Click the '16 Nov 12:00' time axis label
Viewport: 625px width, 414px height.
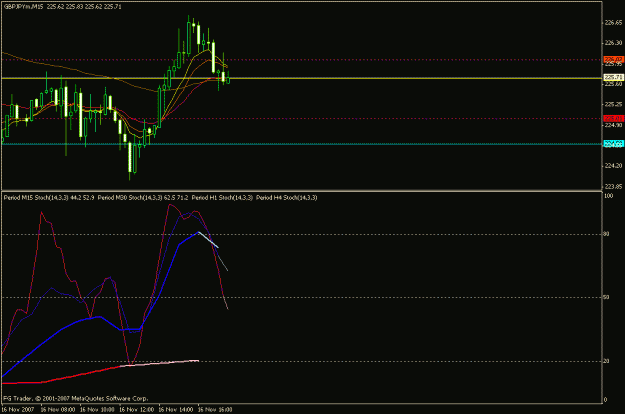coord(136,410)
